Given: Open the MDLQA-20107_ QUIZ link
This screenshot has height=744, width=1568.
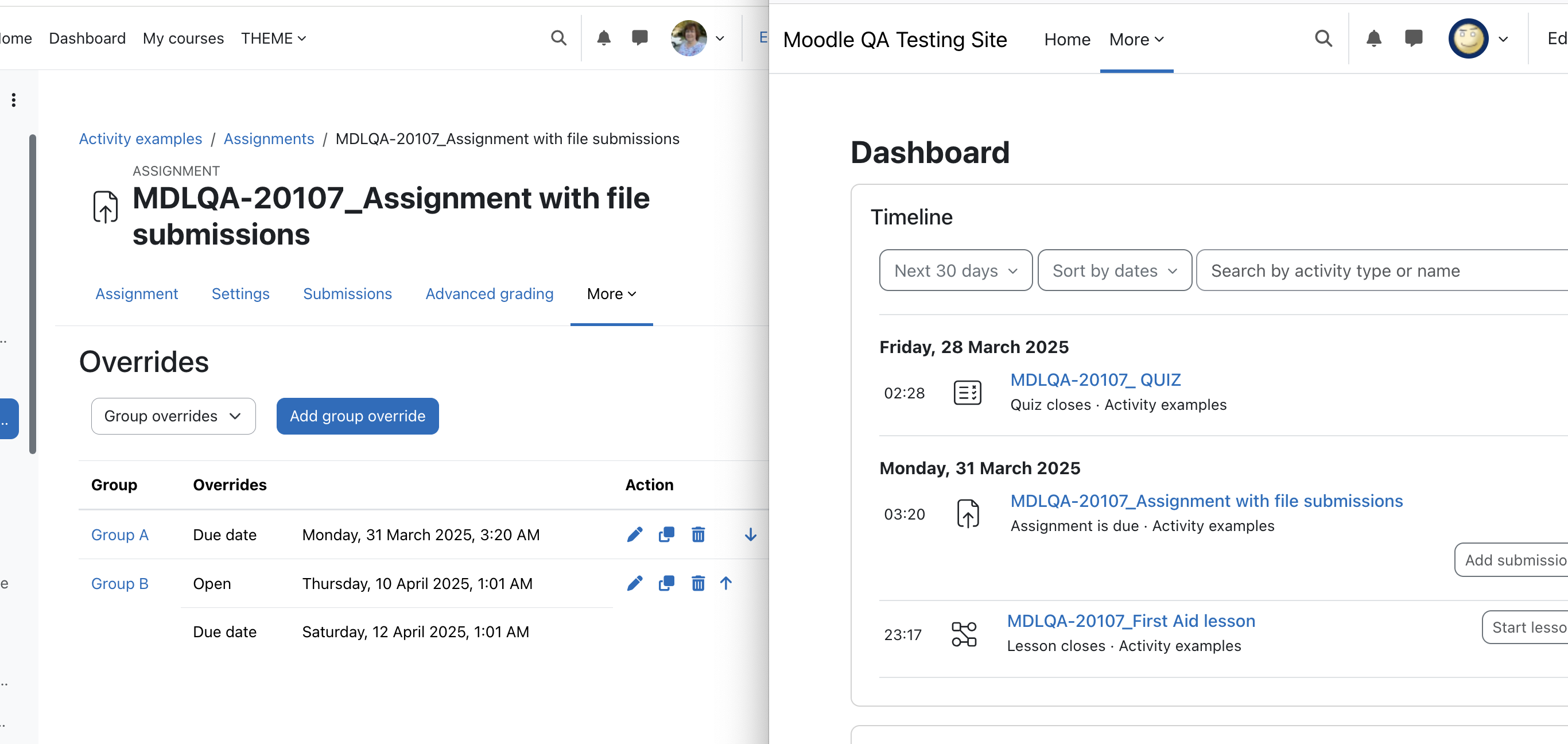Looking at the screenshot, I should [1095, 379].
